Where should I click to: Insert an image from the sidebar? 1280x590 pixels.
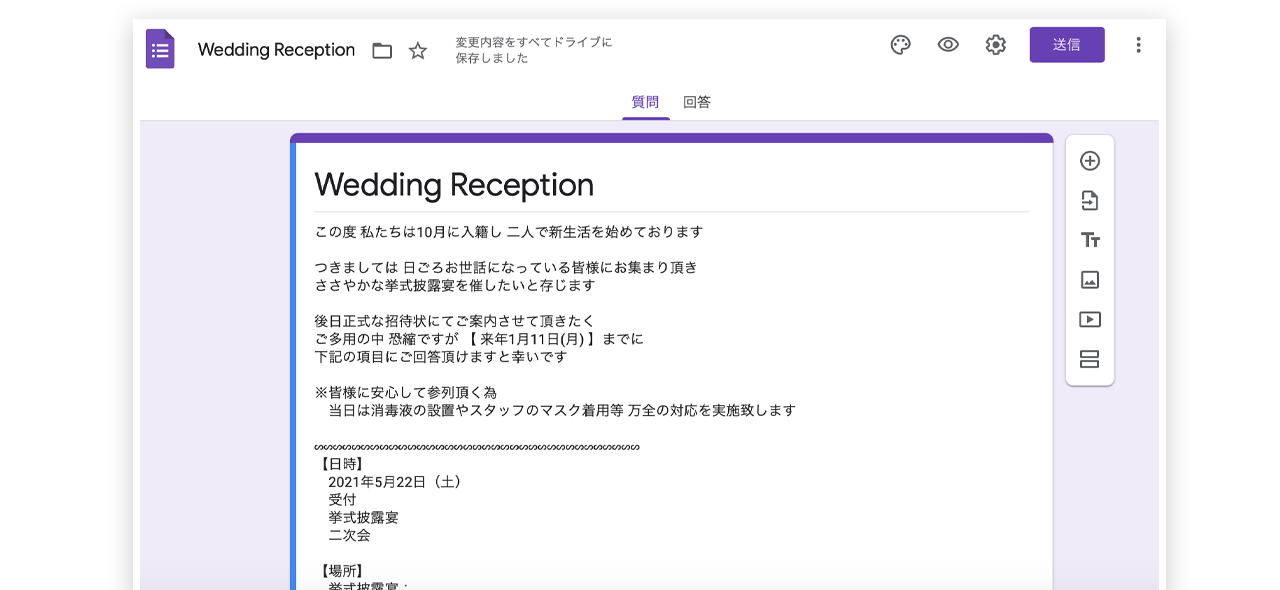click(1090, 280)
